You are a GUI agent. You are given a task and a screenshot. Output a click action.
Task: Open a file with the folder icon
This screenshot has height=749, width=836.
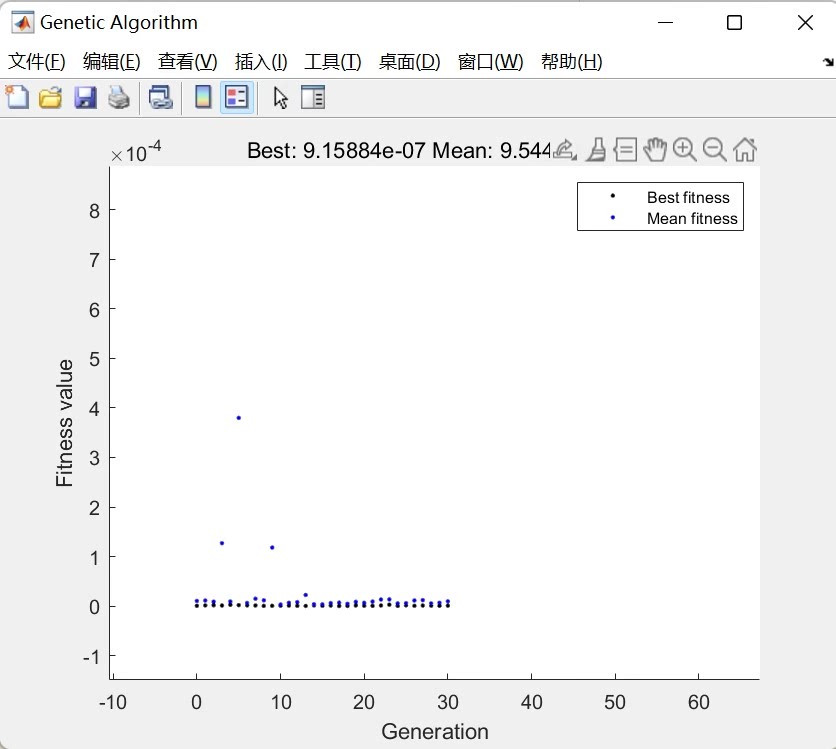(51, 98)
